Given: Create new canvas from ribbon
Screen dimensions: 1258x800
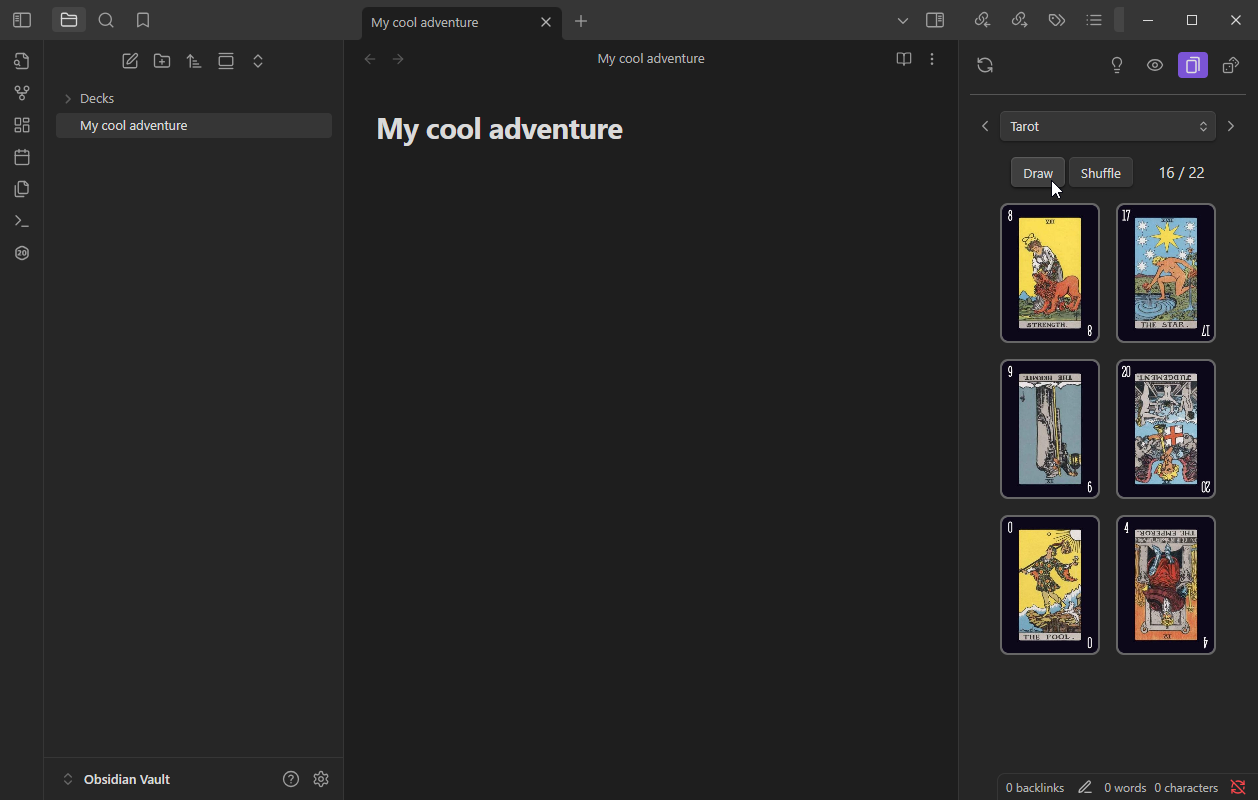Looking at the screenshot, I should pyautogui.click(x=22, y=125).
